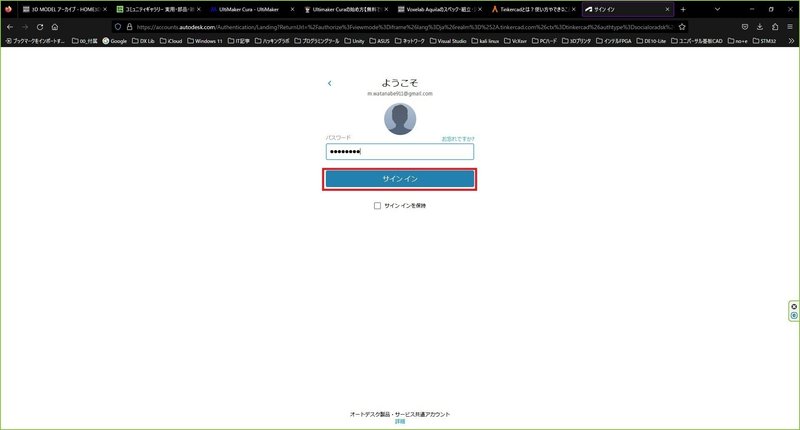Click the browser back arrow
This screenshot has height=430, width=800.
(10, 27)
